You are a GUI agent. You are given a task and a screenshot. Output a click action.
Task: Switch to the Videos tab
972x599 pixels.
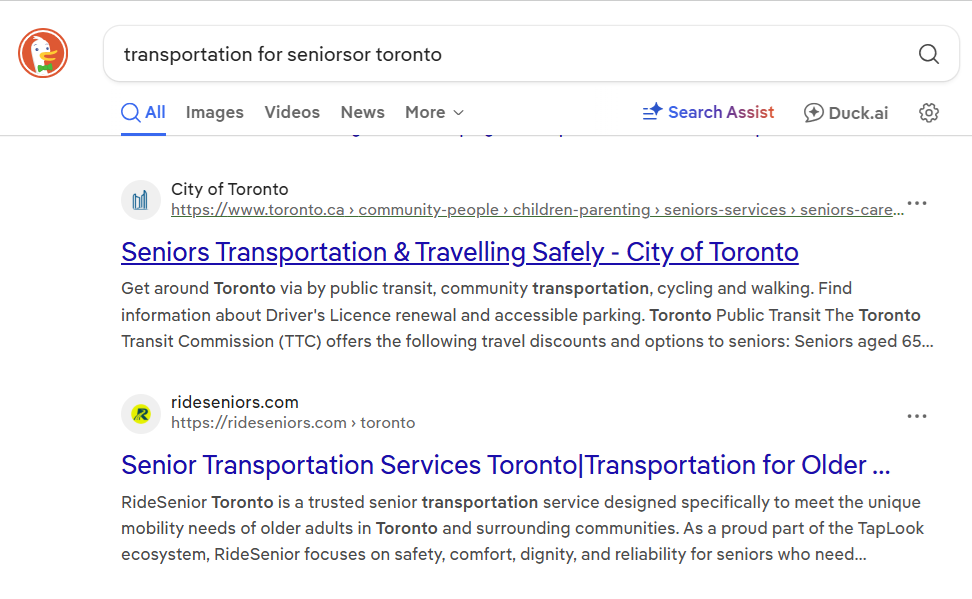click(x=292, y=112)
